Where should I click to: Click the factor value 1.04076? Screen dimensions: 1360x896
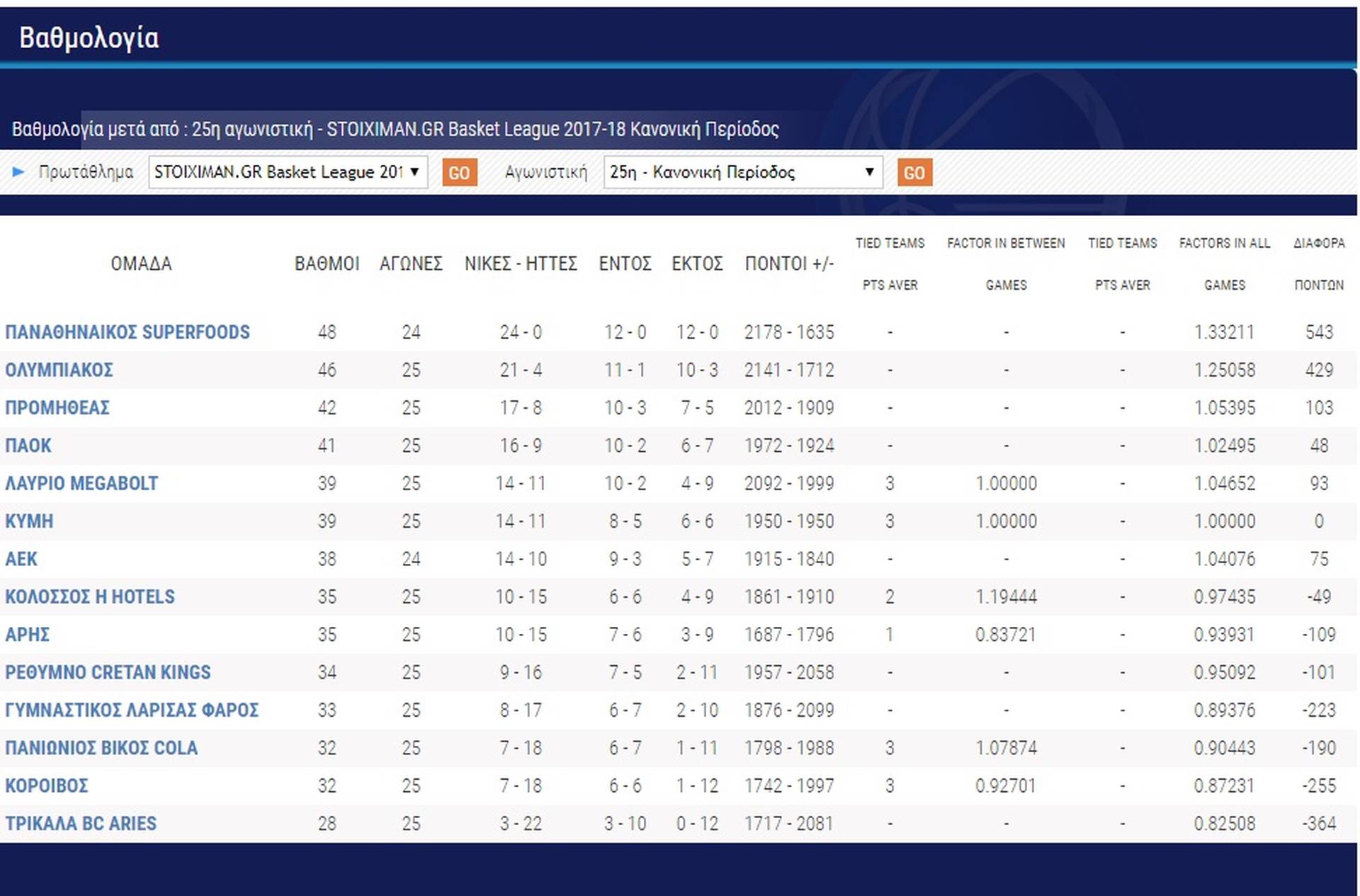[1225, 559]
